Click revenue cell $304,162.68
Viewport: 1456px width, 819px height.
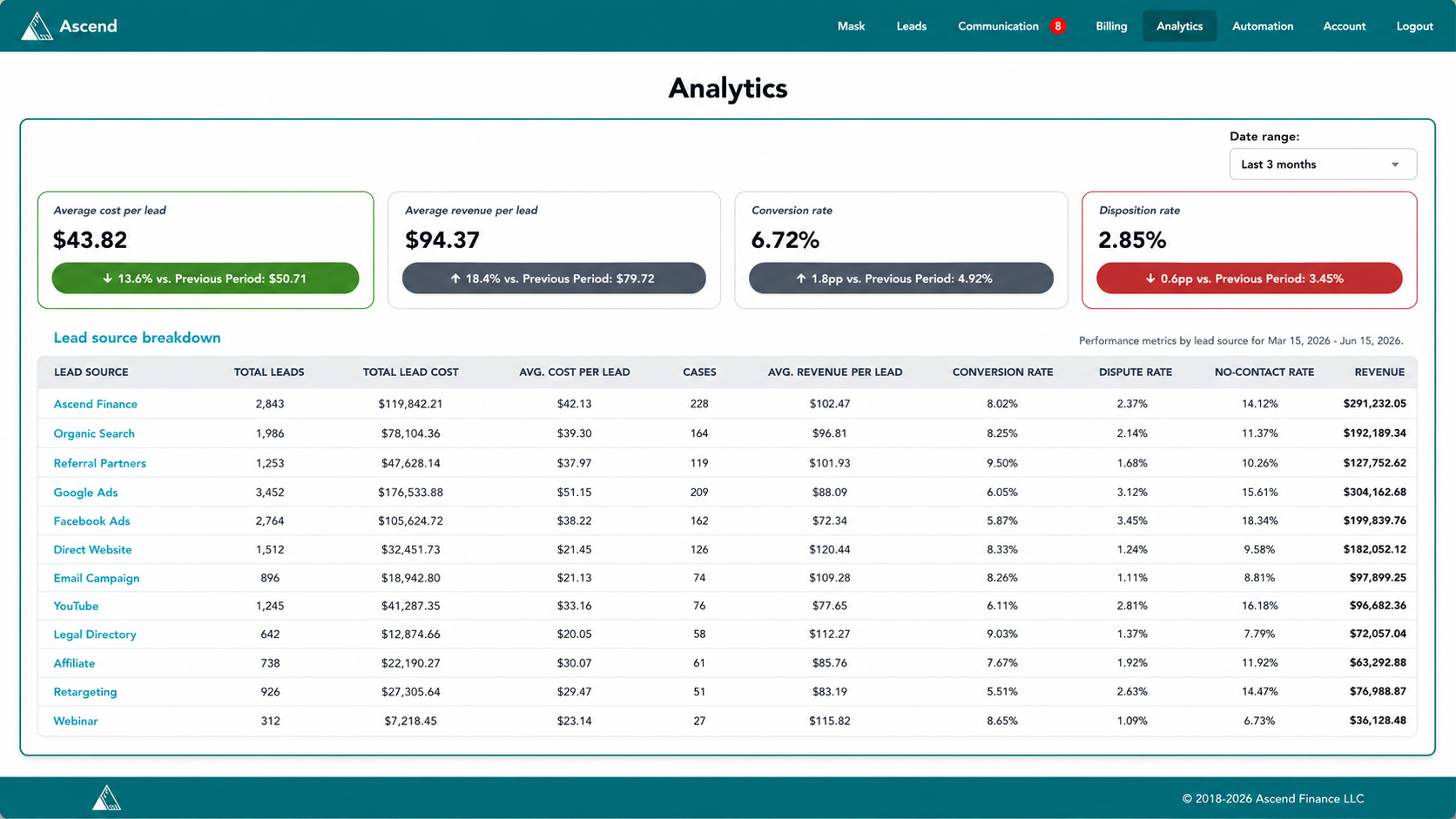point(1374,493)
